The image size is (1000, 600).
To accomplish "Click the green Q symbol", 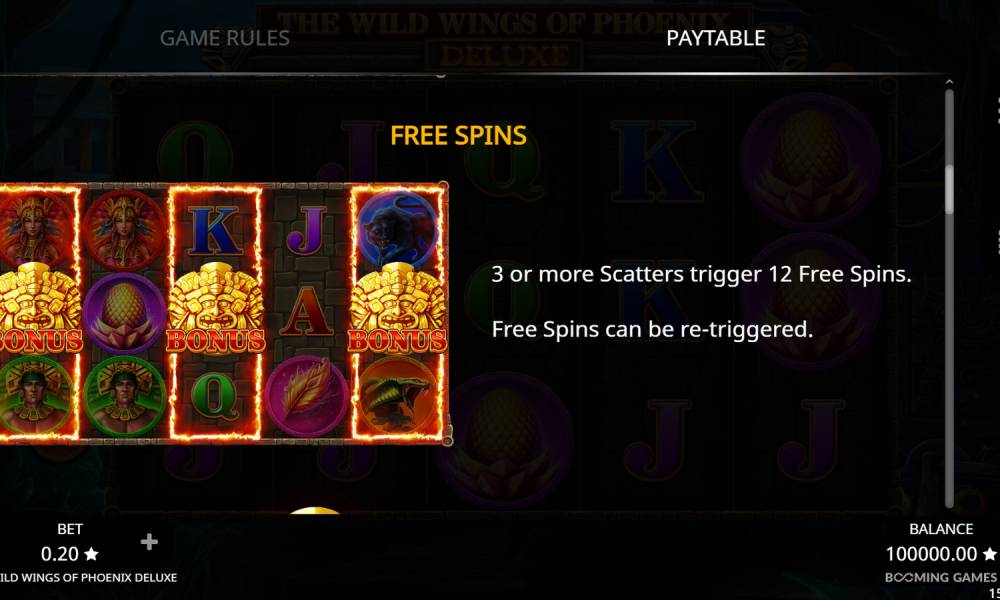I will click(214, 397).
